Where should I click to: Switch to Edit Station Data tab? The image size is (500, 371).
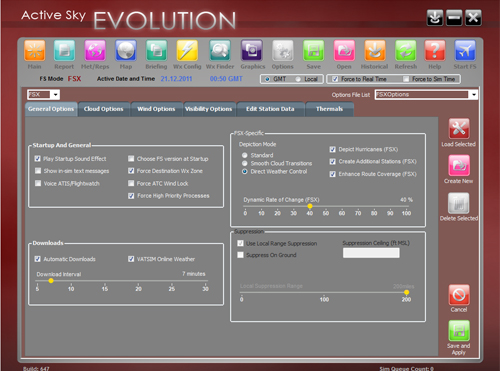point(270,109)
